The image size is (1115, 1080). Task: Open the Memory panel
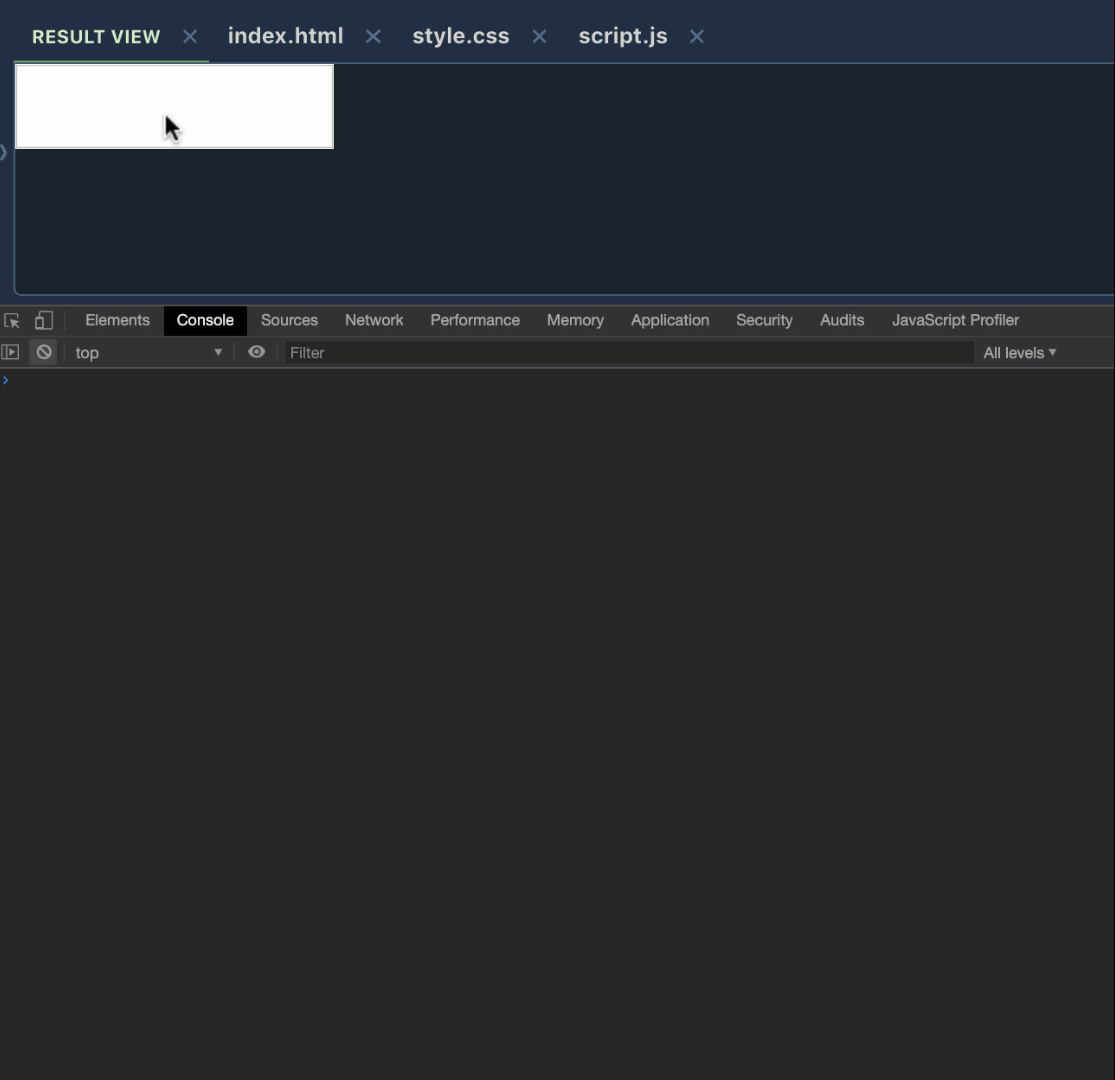[575, 321]
